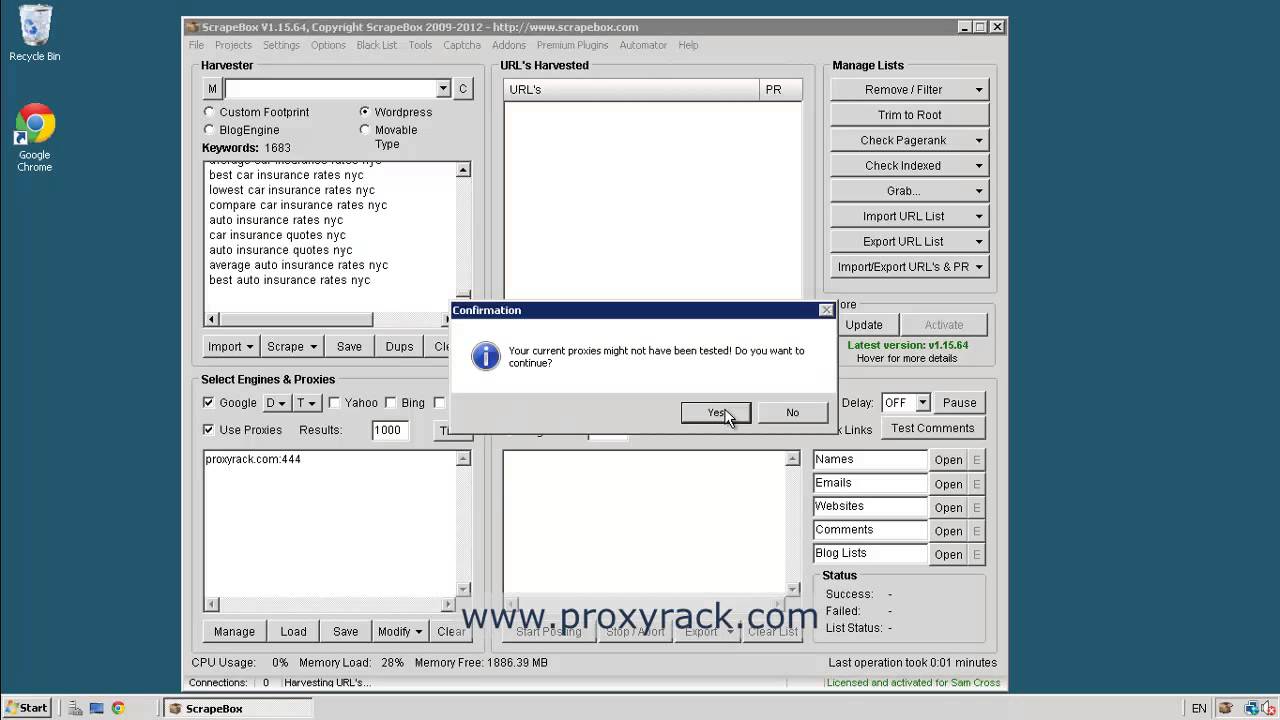The image size is (1280, 720).
Task: Click the Open button next to Names
Action: click(948, 460)
